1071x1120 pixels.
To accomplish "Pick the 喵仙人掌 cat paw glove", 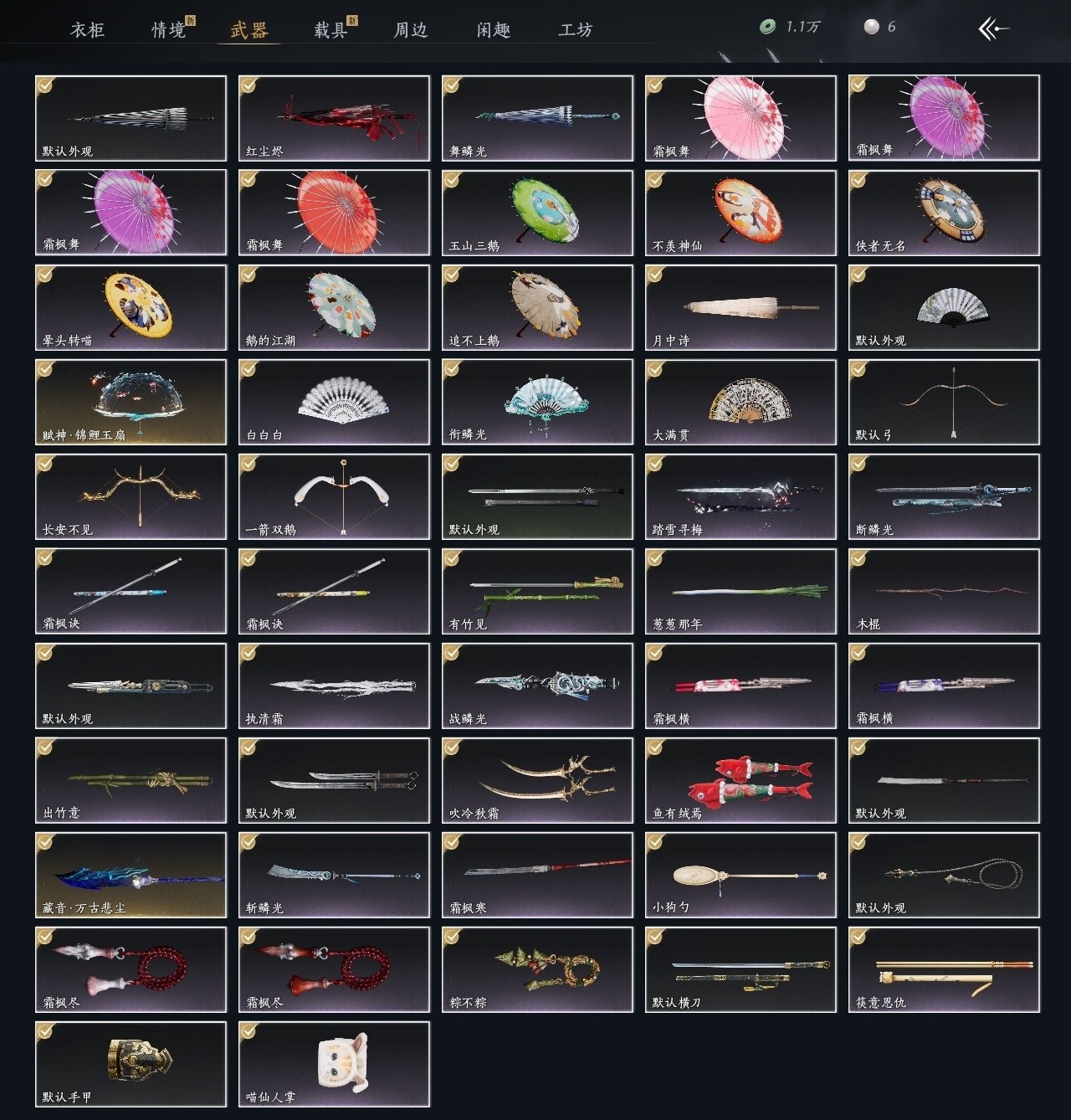I will [334, 1064].
